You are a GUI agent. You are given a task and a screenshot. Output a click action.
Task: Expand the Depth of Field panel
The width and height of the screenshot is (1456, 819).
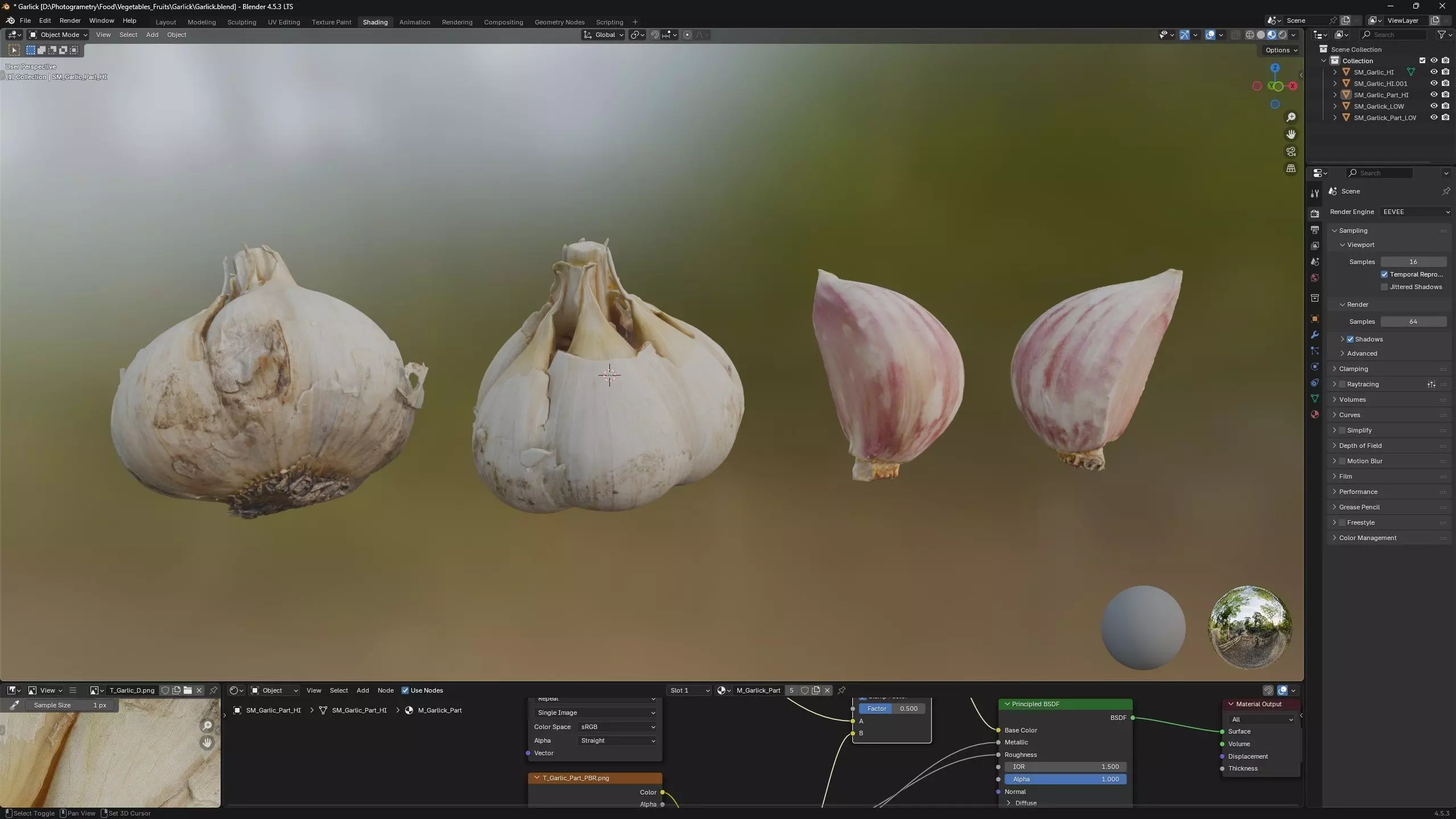1389,446
